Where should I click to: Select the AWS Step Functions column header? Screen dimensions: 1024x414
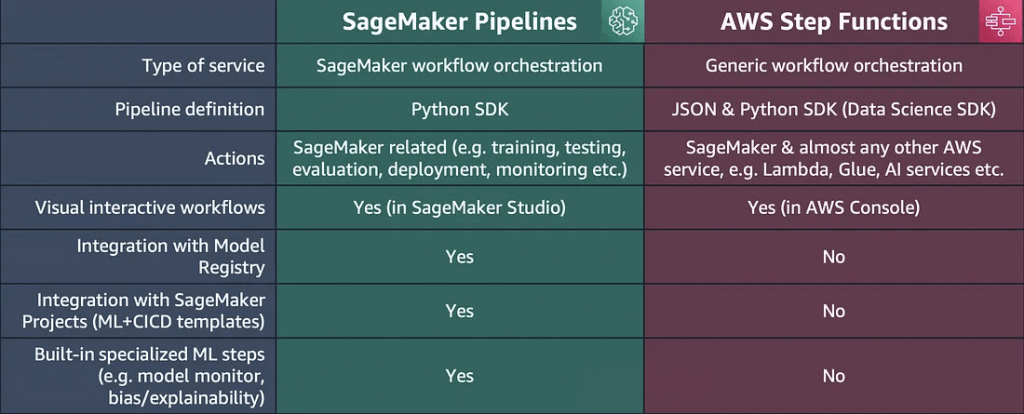834,22
